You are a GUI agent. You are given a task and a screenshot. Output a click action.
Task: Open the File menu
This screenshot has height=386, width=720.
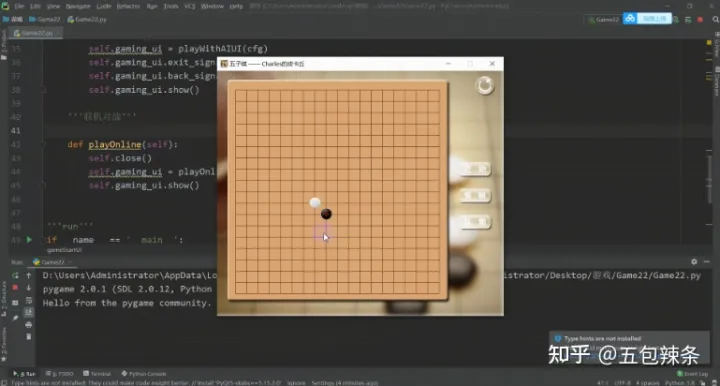point(19,6)
